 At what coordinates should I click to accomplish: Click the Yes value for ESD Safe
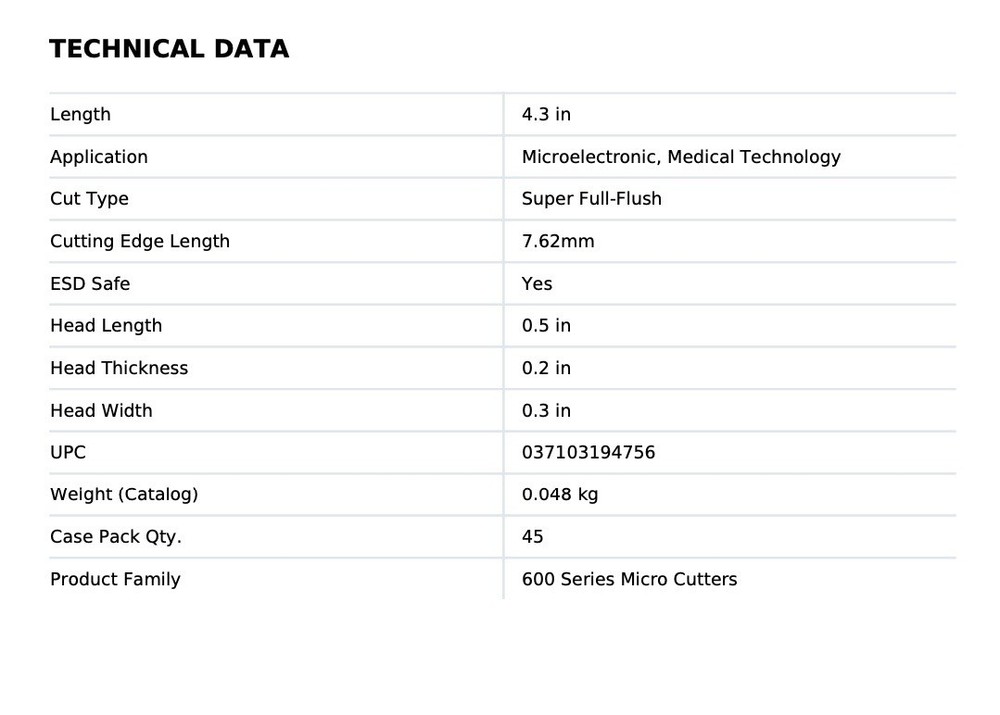pos(537,284)
